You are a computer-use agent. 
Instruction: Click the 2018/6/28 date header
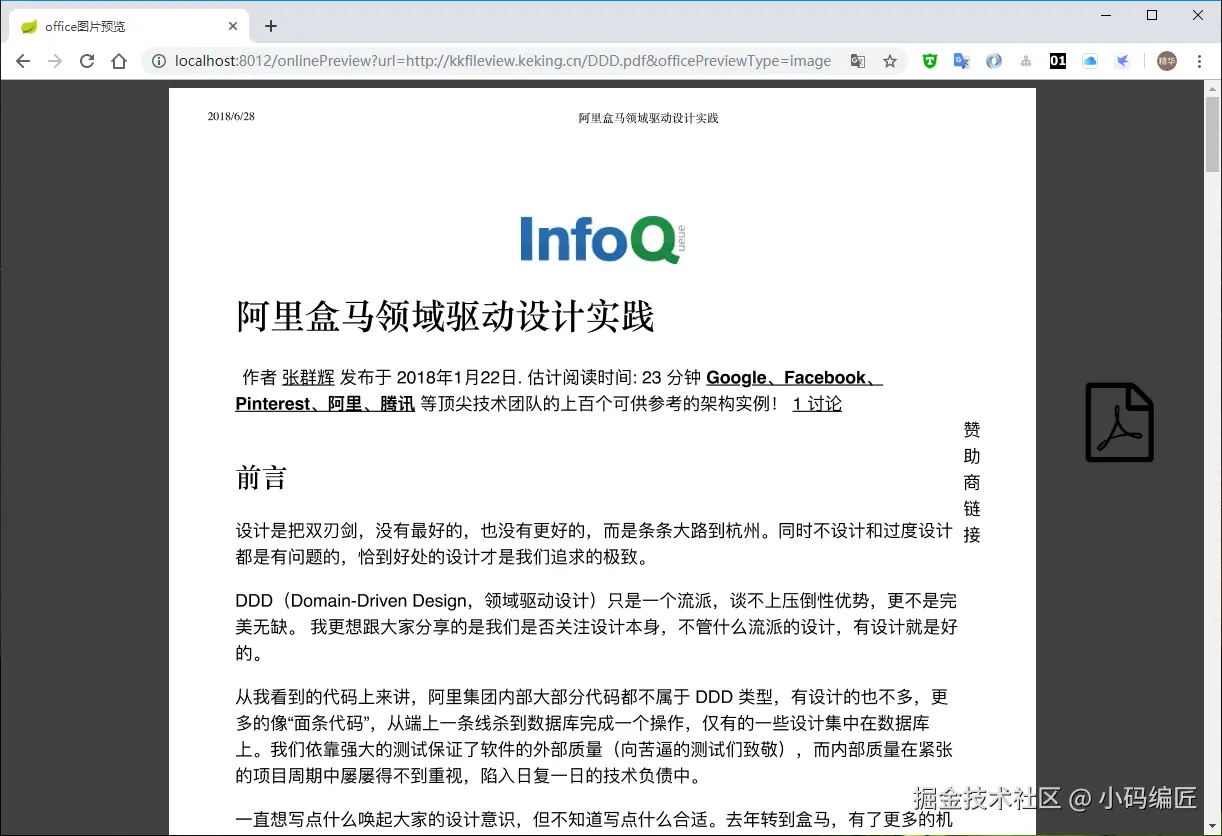click(231, 117)
